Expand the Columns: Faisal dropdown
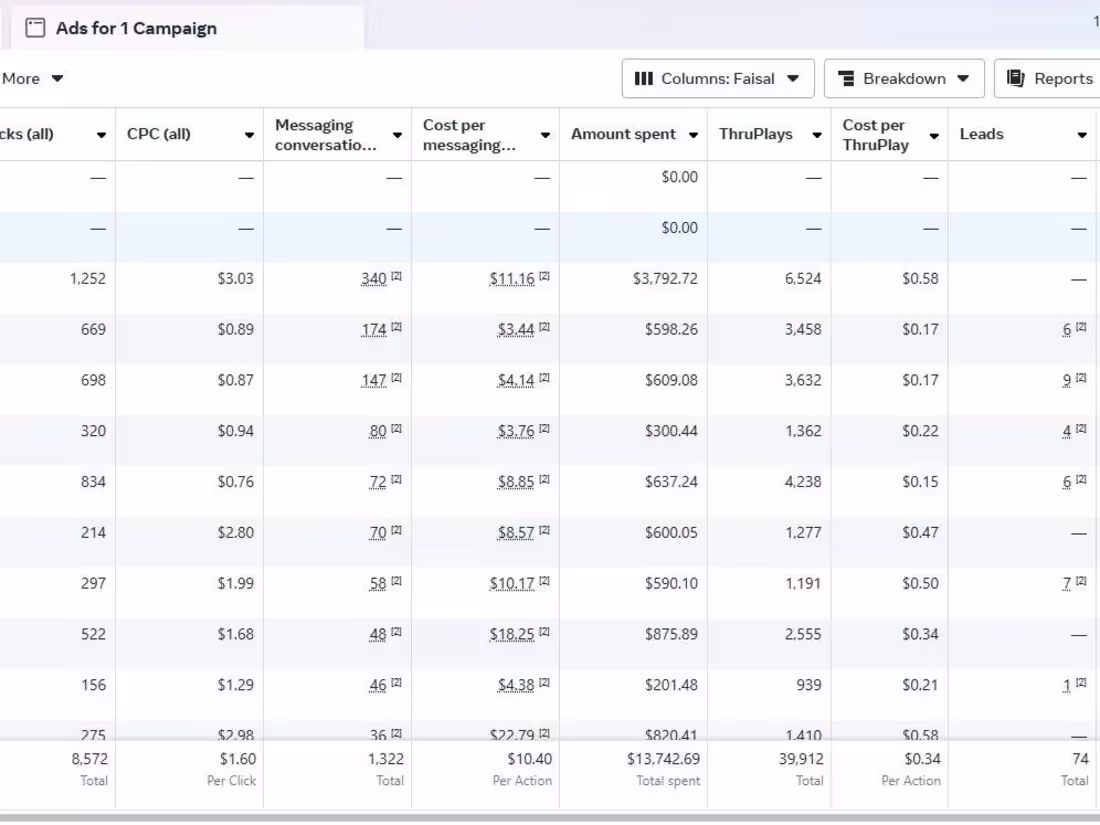 pyautogui.click(x=793, y=79)
